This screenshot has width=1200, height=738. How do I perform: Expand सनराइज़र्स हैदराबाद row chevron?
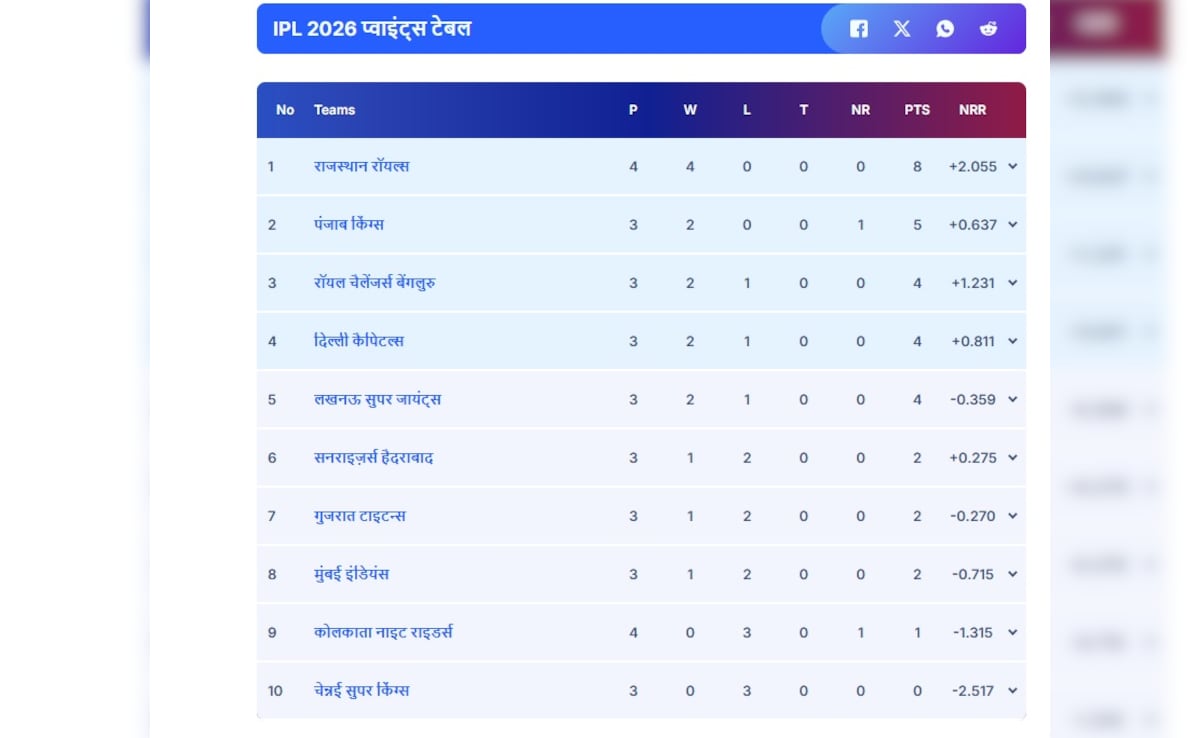1012,458
